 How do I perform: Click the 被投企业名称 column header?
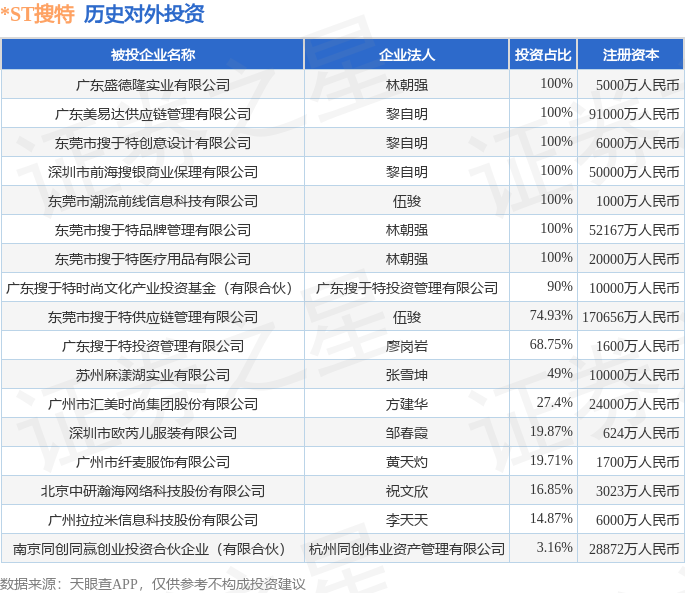[152, 55]
